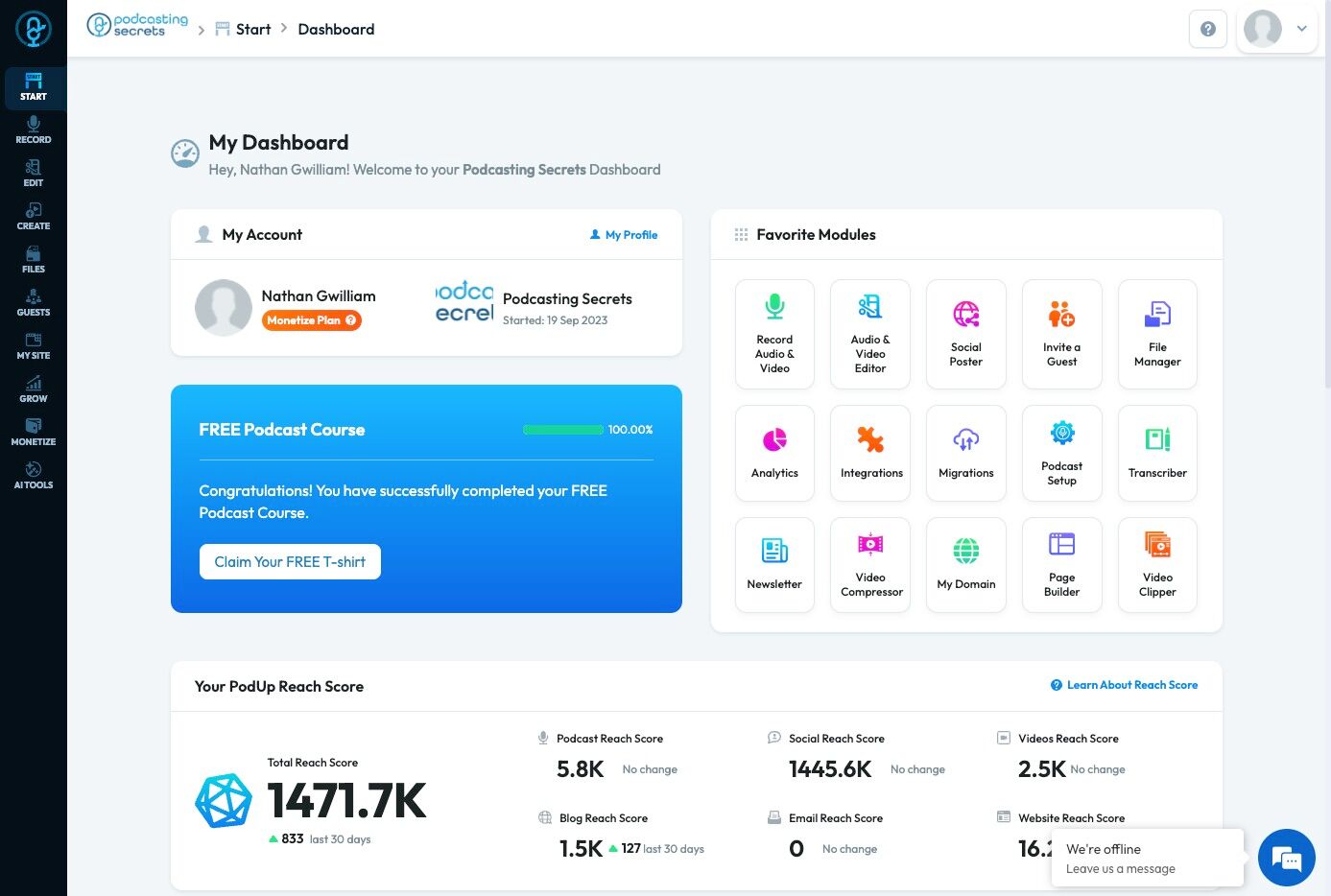This screenshot has width=1331, height=896.
Task: Click the Reach Score polyhedron icon
Action: 224,801
